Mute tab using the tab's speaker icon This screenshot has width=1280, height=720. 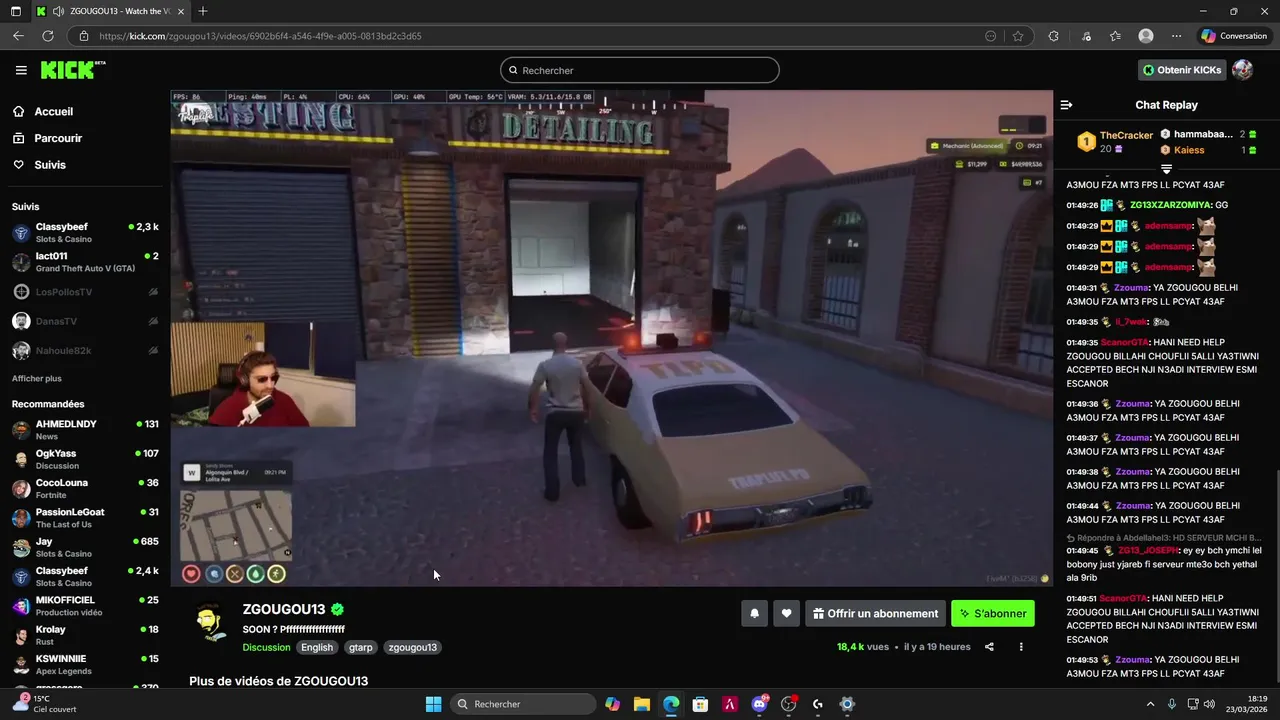(59, 11)
